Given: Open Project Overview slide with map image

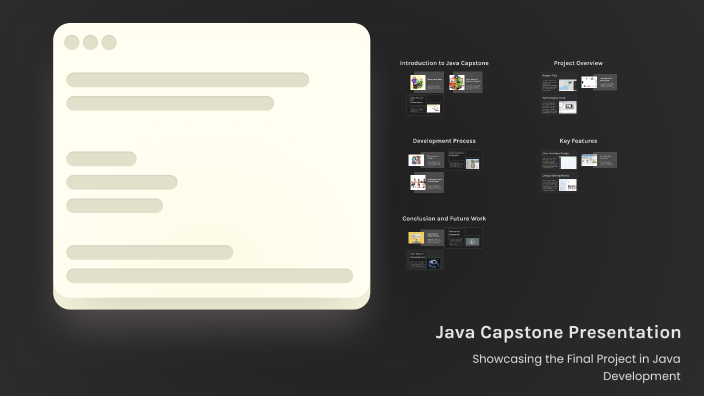Looking at the screenshot, I should tap(559, 83).
